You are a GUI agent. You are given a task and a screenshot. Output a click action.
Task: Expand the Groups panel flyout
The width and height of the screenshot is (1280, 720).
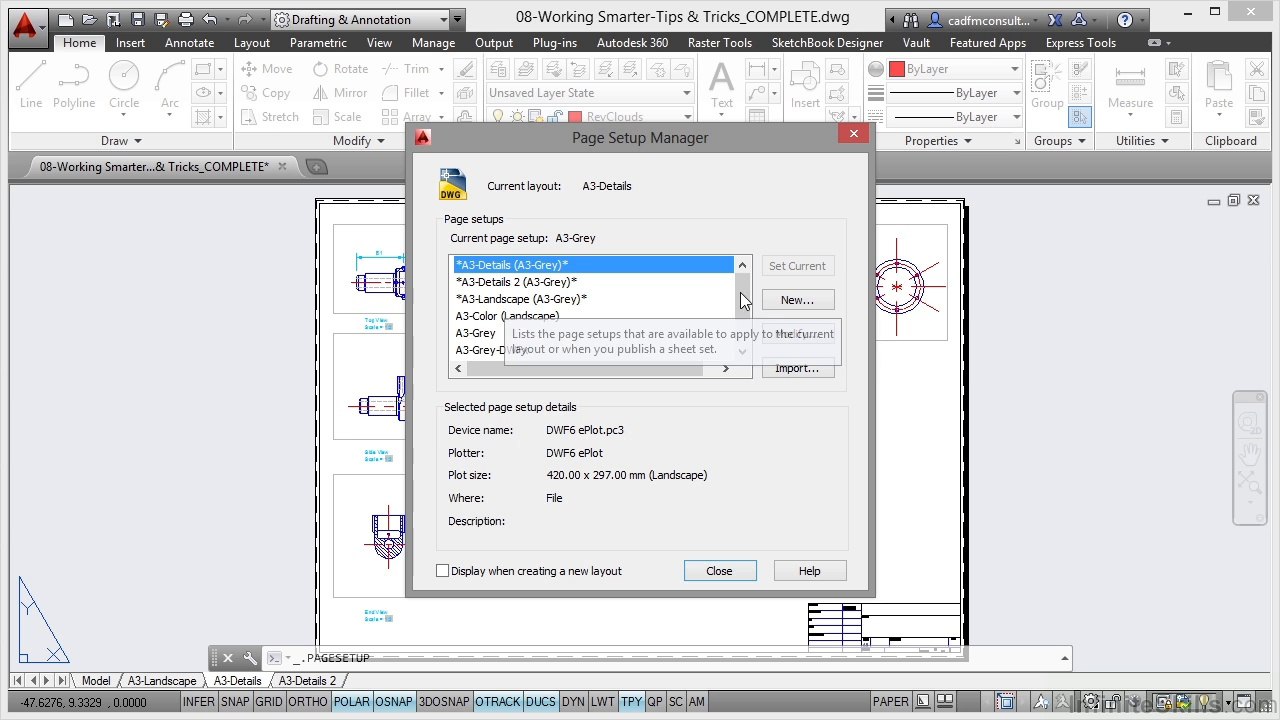[1060, 141]
